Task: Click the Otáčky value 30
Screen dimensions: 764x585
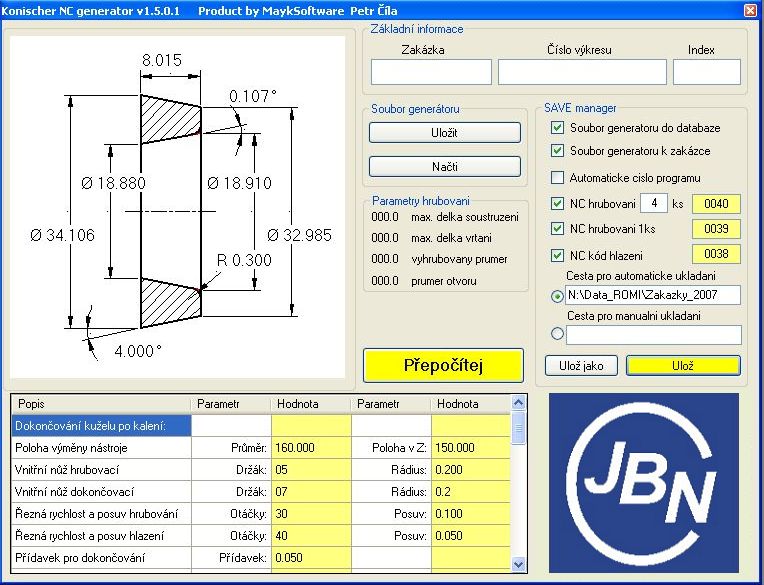Action: coord(311,514)
